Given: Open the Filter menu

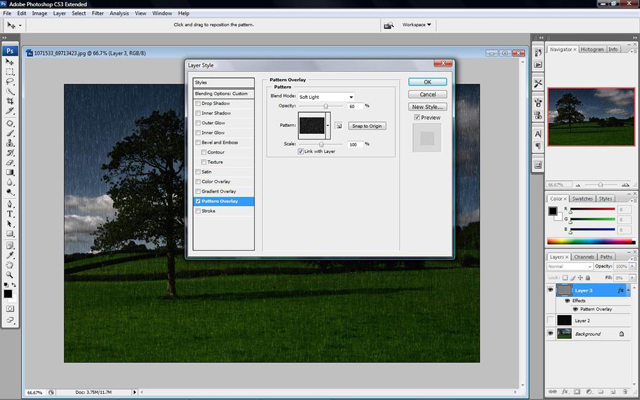Looking at the screenshot, I should 98,13.
